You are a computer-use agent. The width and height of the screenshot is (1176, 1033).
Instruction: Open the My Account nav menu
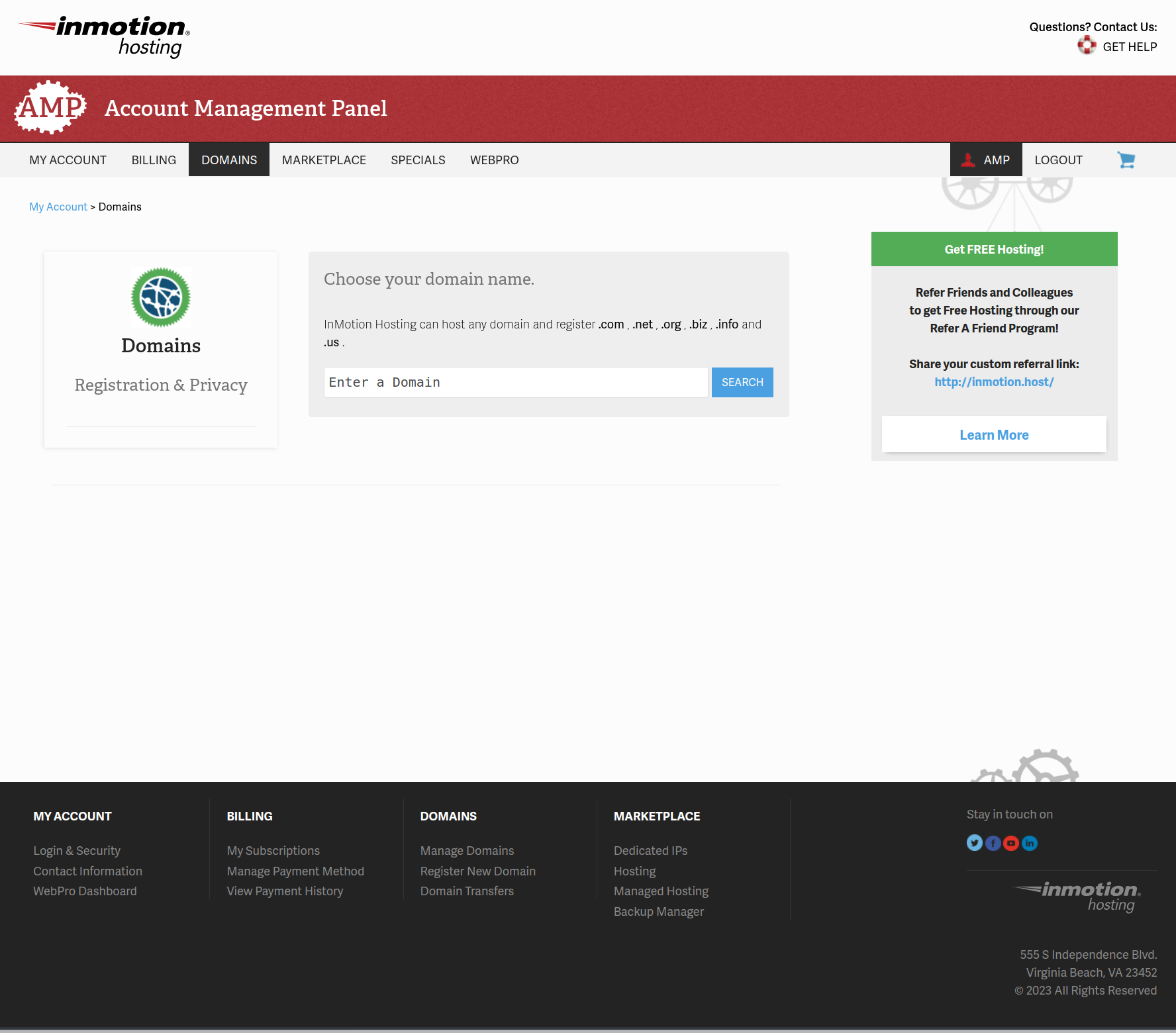(x=68, y=160)
